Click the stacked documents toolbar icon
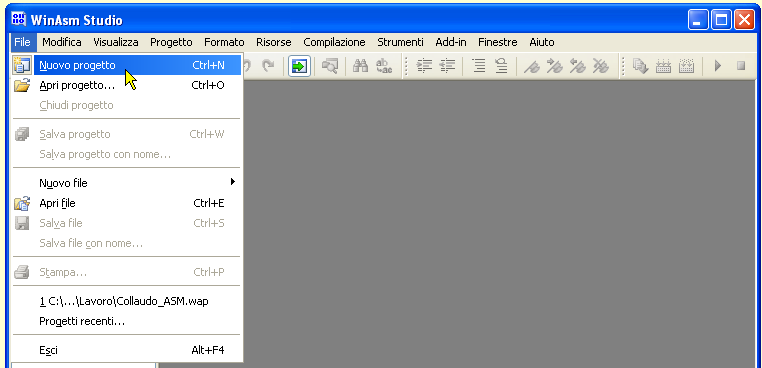The height and width of the screenshot is (368, 762). pyautogui.click(x=641, y=66)
